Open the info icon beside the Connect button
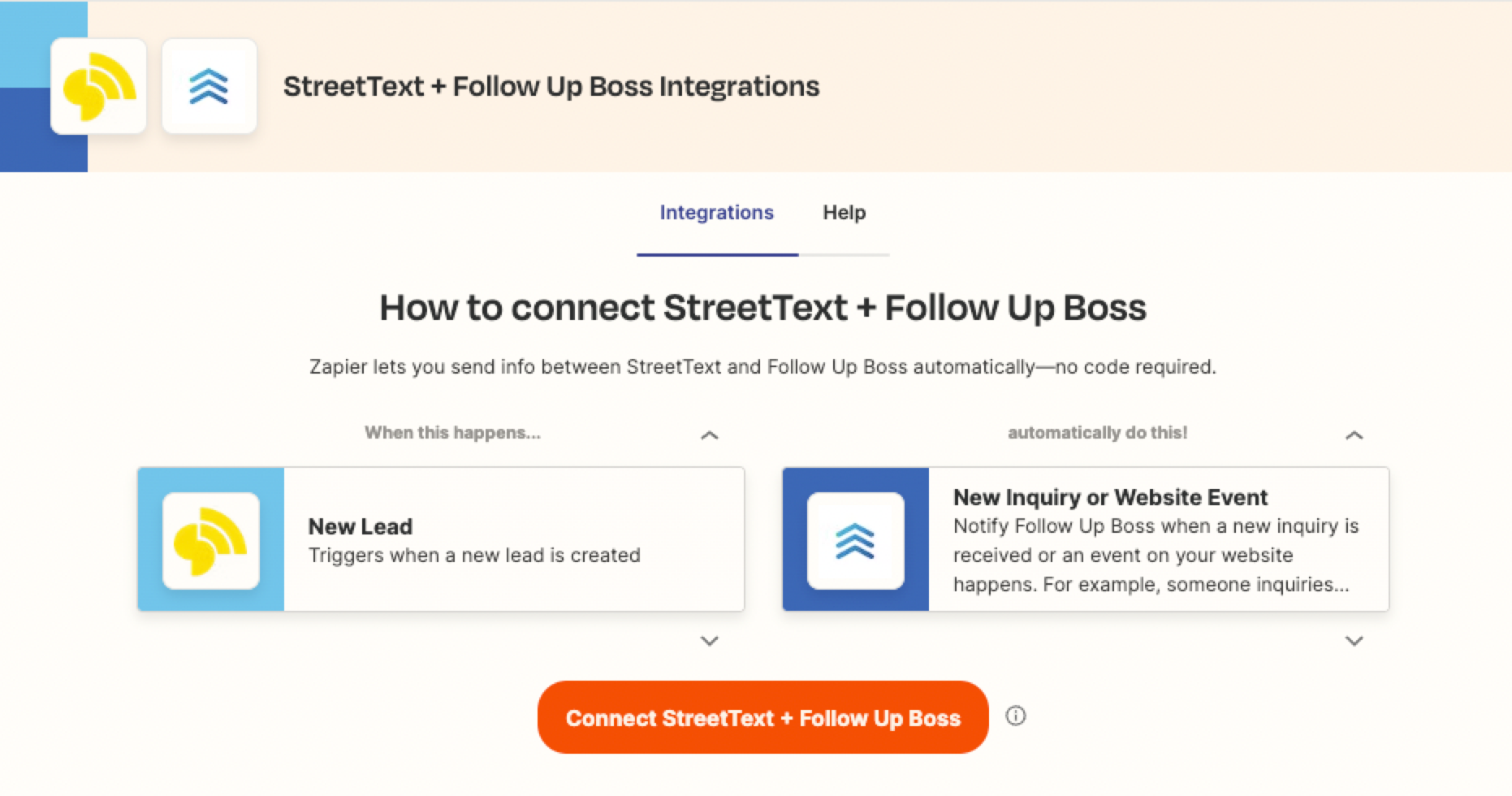The image size is (1512, 796). 1016,716
